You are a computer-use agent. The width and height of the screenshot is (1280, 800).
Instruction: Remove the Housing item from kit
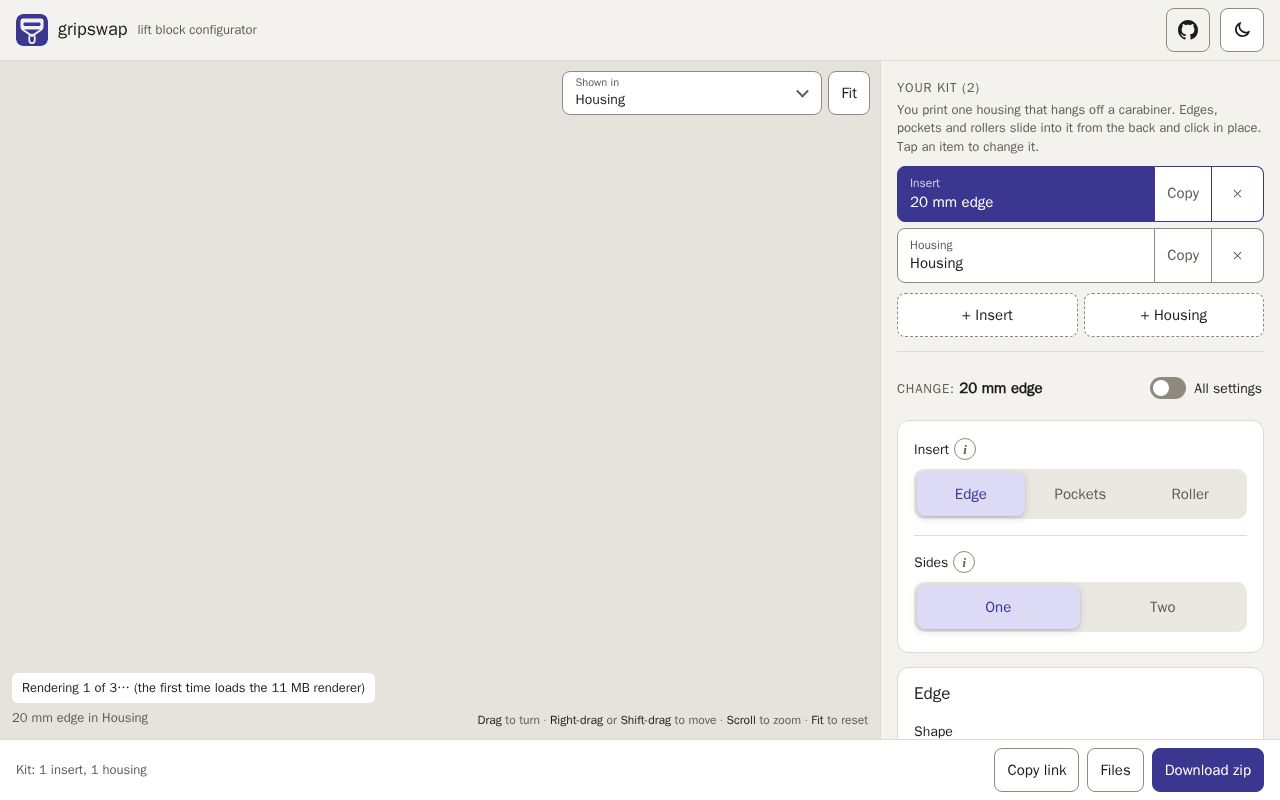(x=1237, y=256)
